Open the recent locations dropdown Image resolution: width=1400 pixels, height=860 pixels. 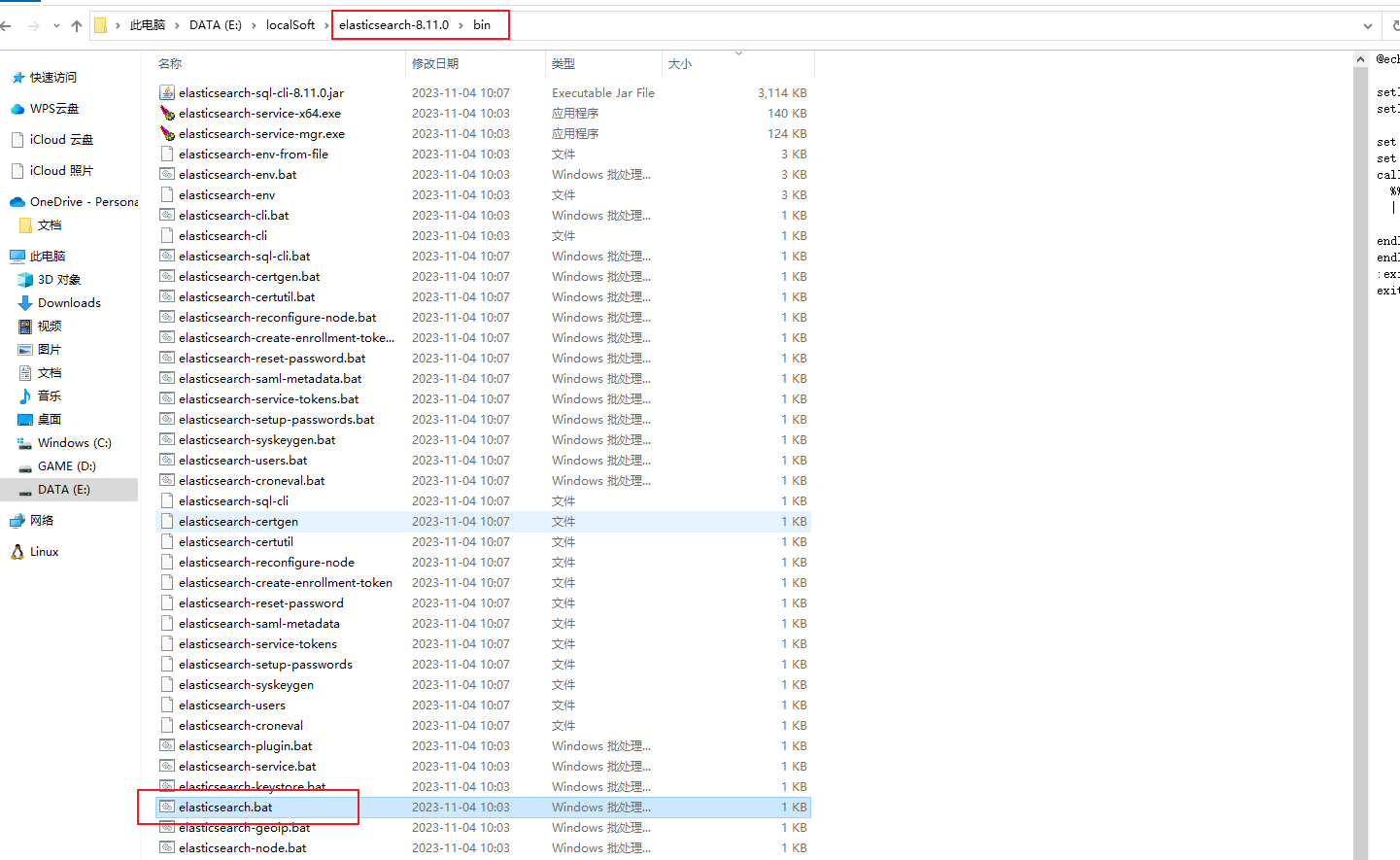[x=56, y=26]
